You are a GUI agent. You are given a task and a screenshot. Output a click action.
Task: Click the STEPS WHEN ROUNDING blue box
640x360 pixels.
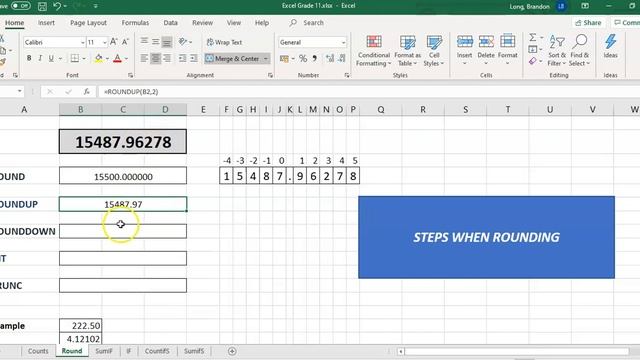[486, 237]
